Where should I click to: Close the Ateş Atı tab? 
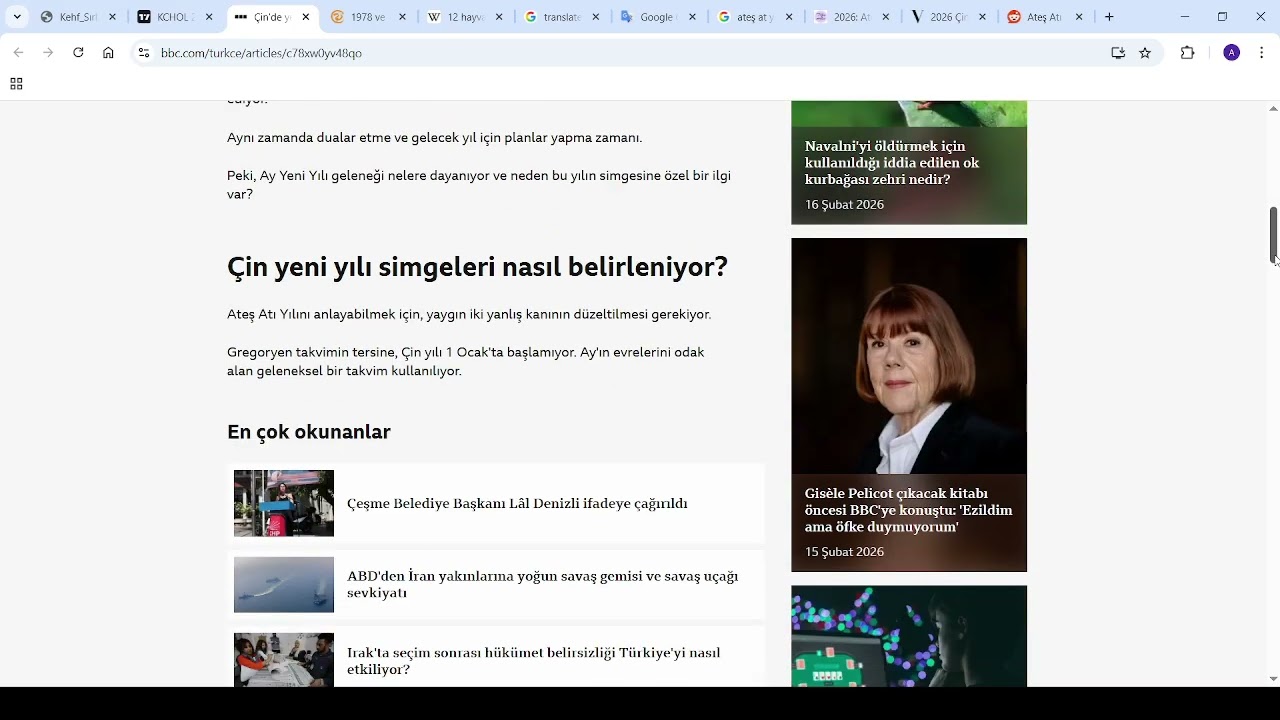click(1079, 17)
